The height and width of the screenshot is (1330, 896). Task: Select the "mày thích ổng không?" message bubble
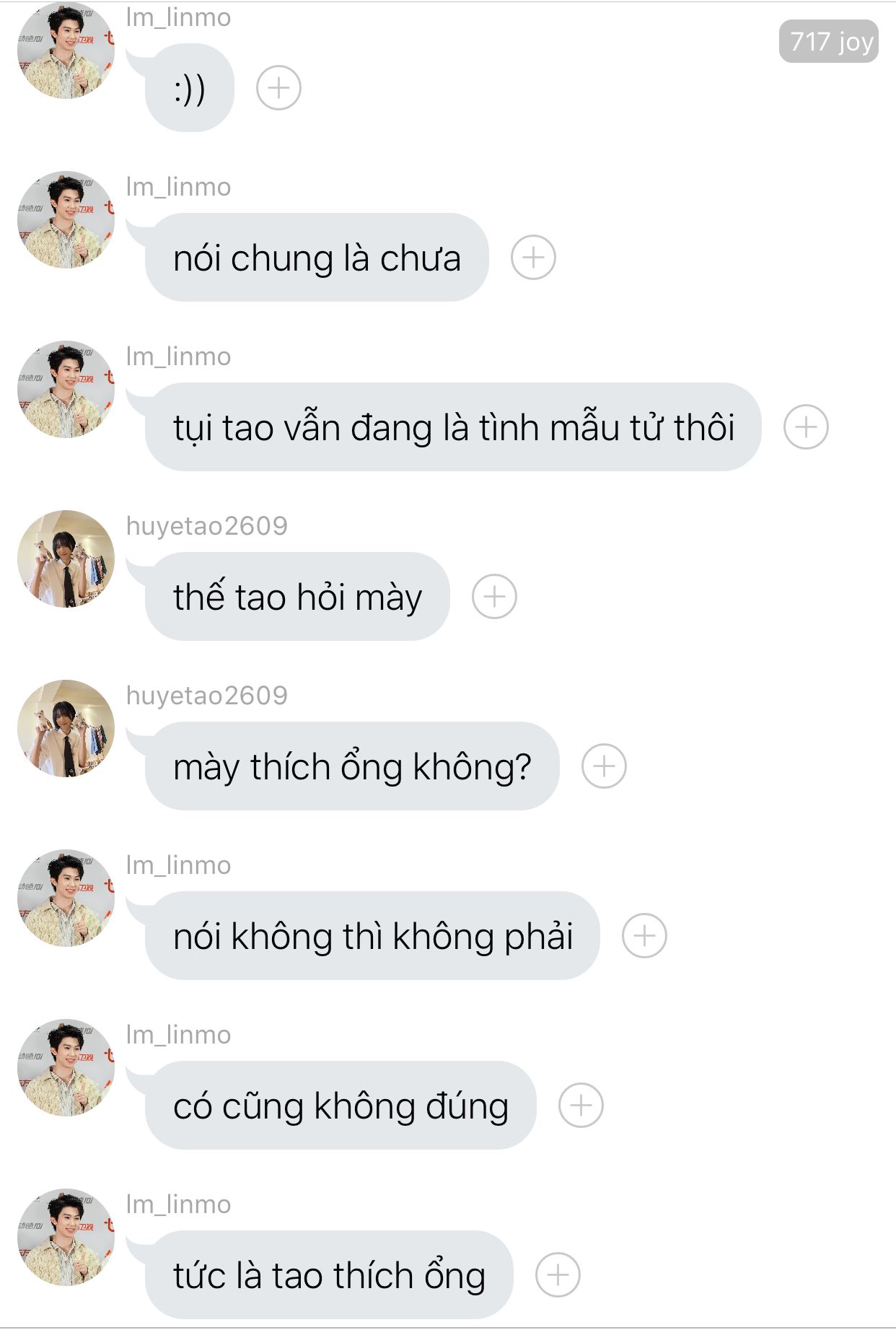352,766
